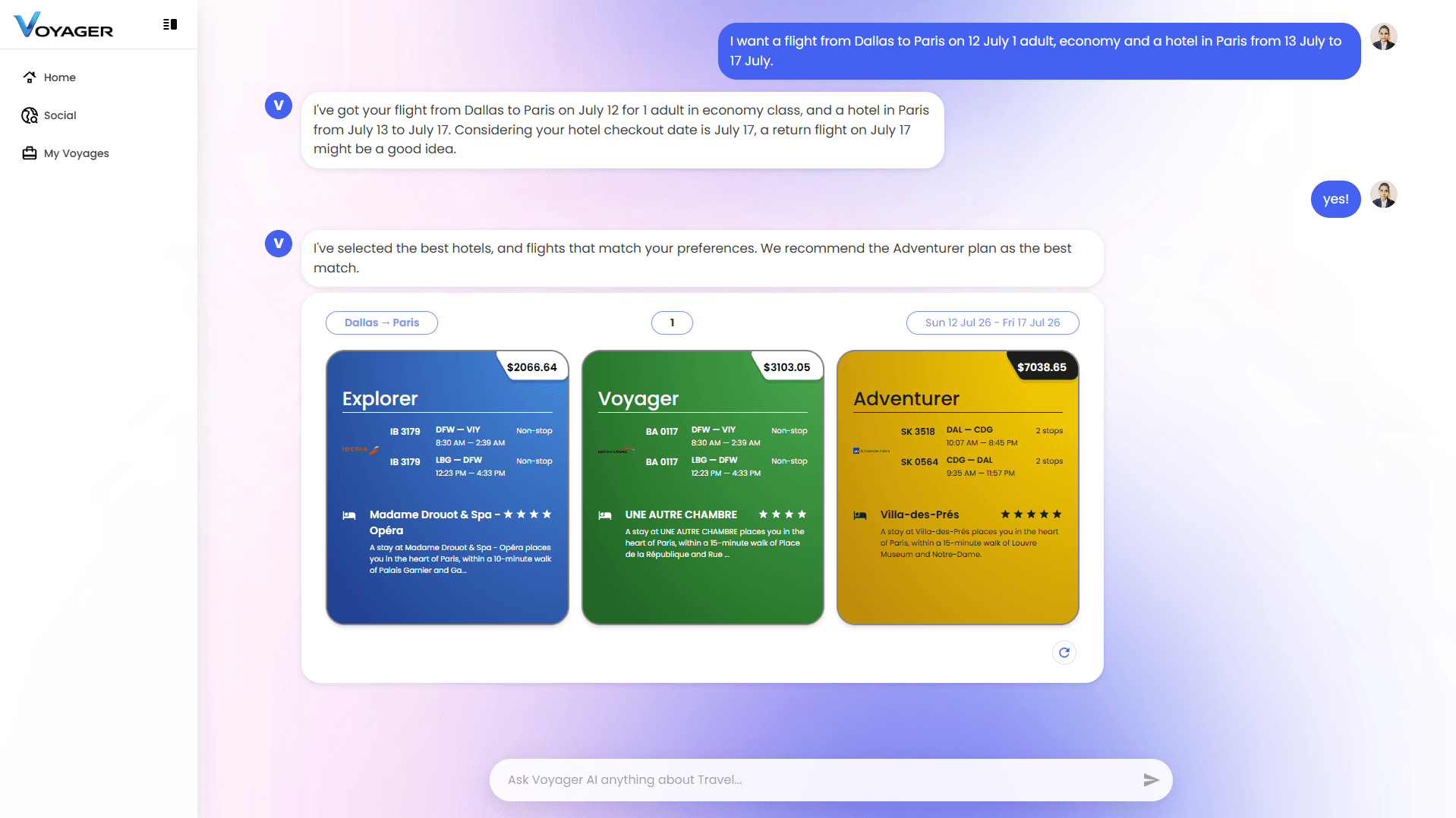This screenshot has width=1456, height=818.
Task: Click the Social globe icon
Action: tap(30, 115)
